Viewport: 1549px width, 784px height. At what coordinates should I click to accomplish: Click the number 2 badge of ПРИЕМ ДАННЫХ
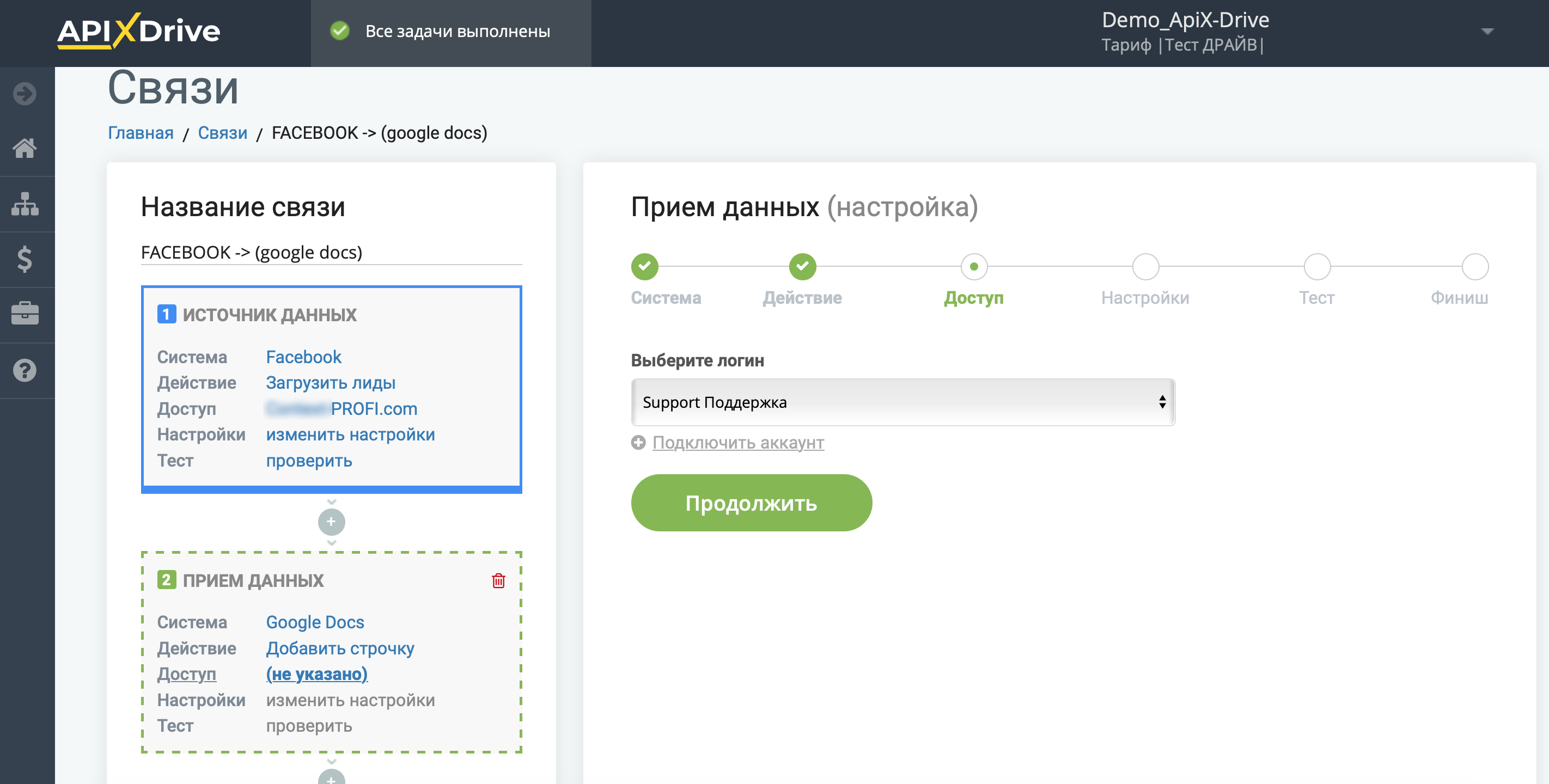167,580
